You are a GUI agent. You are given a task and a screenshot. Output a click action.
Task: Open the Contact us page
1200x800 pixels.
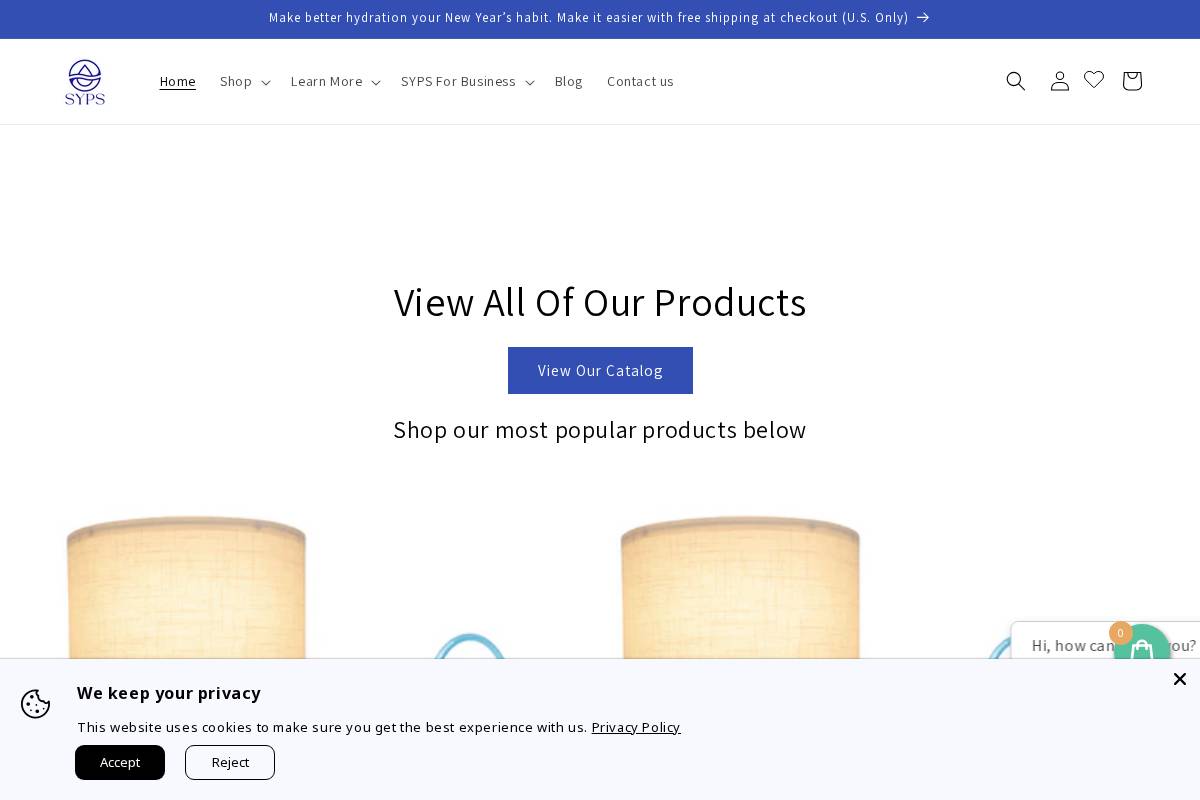(x=640, y=81)
